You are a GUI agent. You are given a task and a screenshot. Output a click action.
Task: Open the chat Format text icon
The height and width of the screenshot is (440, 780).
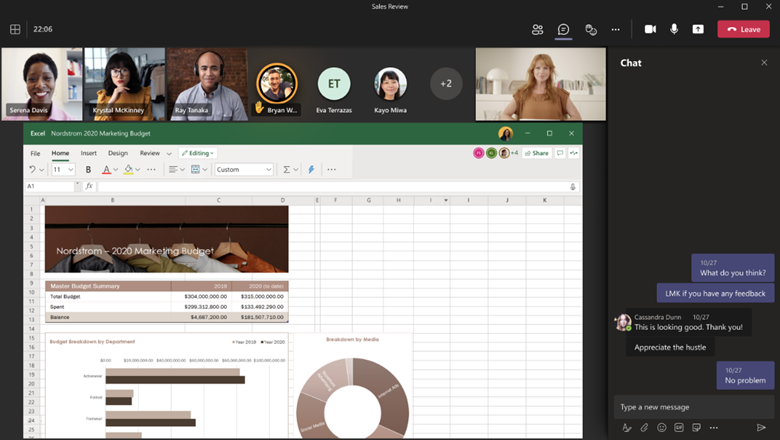627,428
